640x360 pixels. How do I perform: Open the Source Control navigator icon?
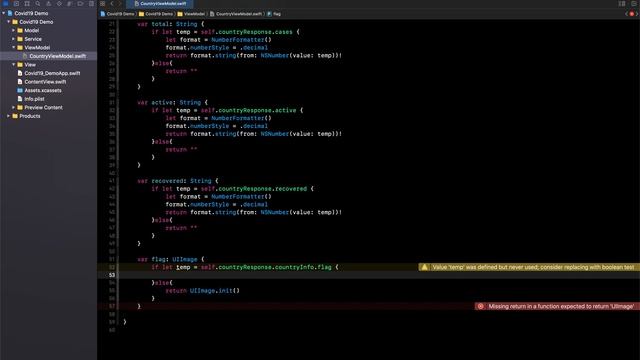point(16,3)
